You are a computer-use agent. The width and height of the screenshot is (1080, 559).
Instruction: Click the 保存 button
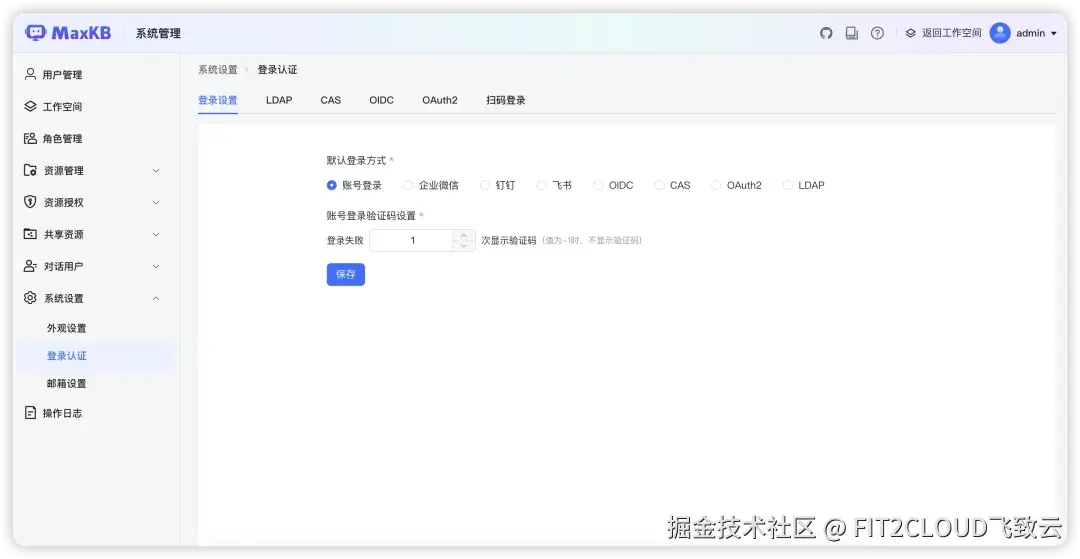coord(346,274)
